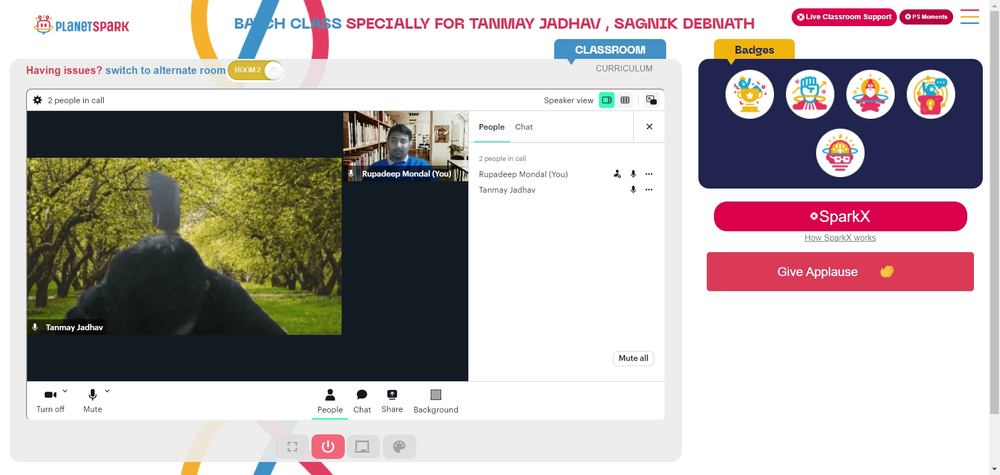This screenshot has width=1000, height=475.
Task: Open the color palette theme icon
Action: click(x=399, y=446)
